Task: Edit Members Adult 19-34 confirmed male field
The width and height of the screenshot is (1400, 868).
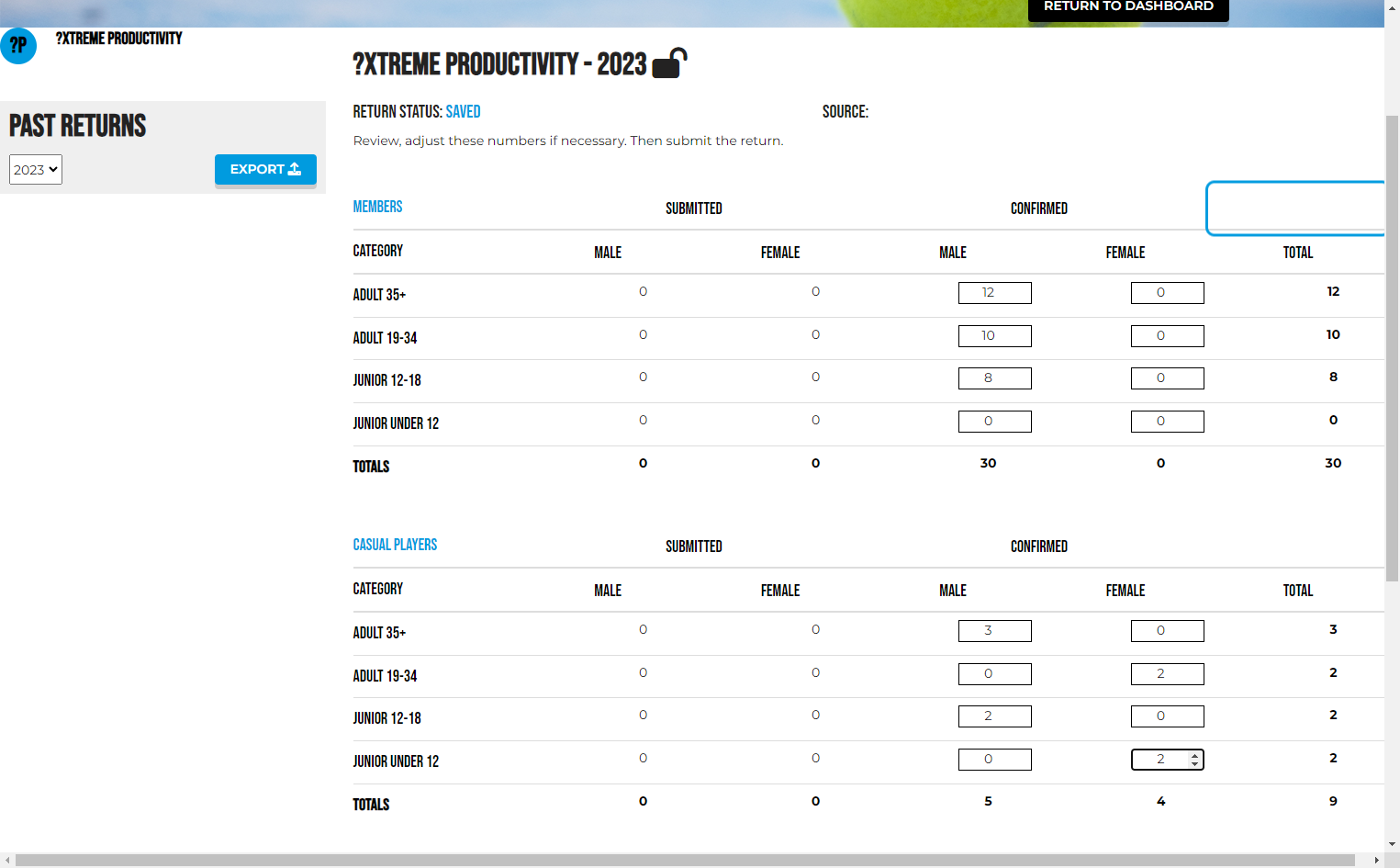Action: pos(995,336)
